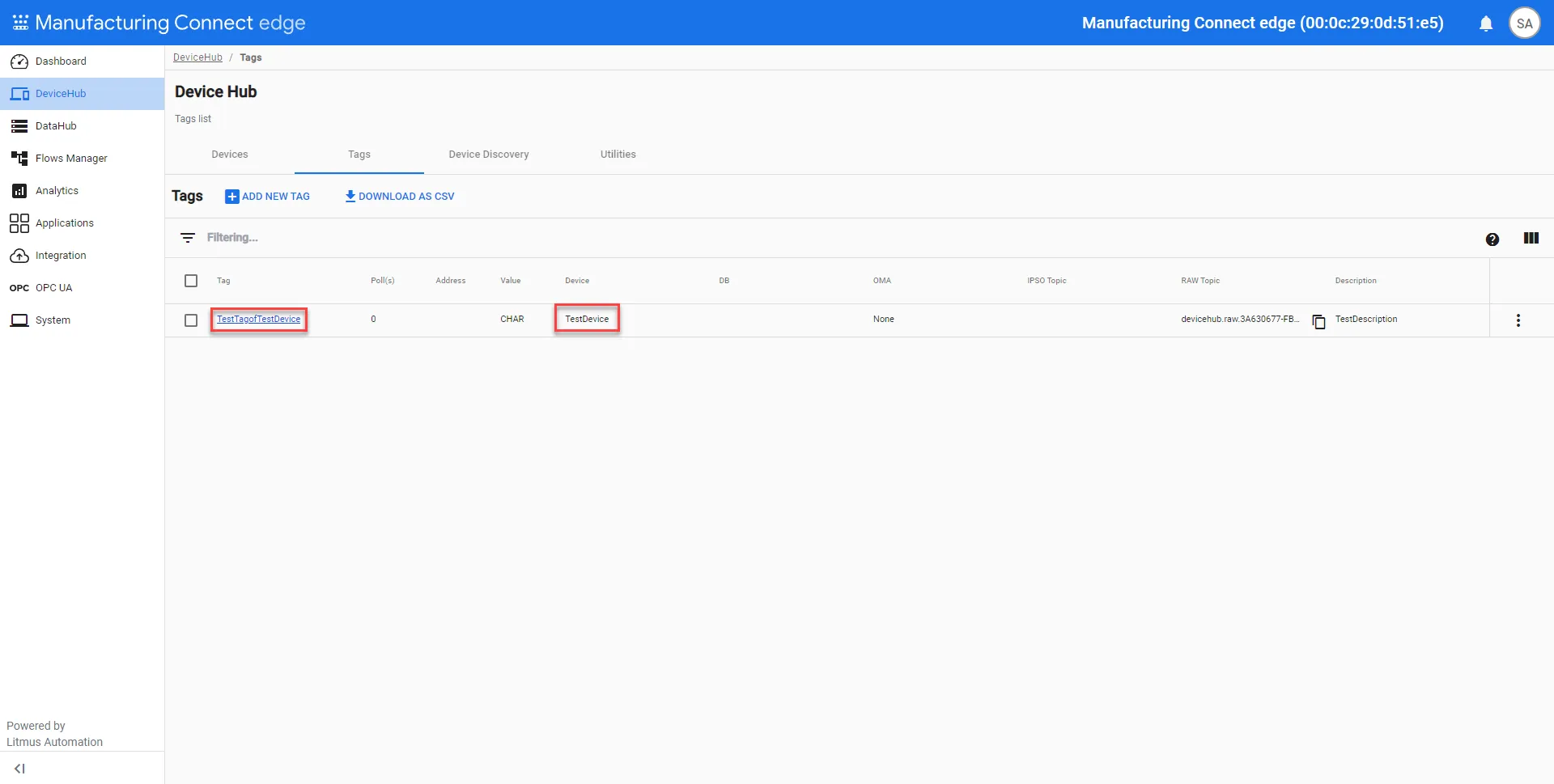Click DOWNLOAD AS CSV button
This screenshot has height=784, width=1554.
click(399, 197)
